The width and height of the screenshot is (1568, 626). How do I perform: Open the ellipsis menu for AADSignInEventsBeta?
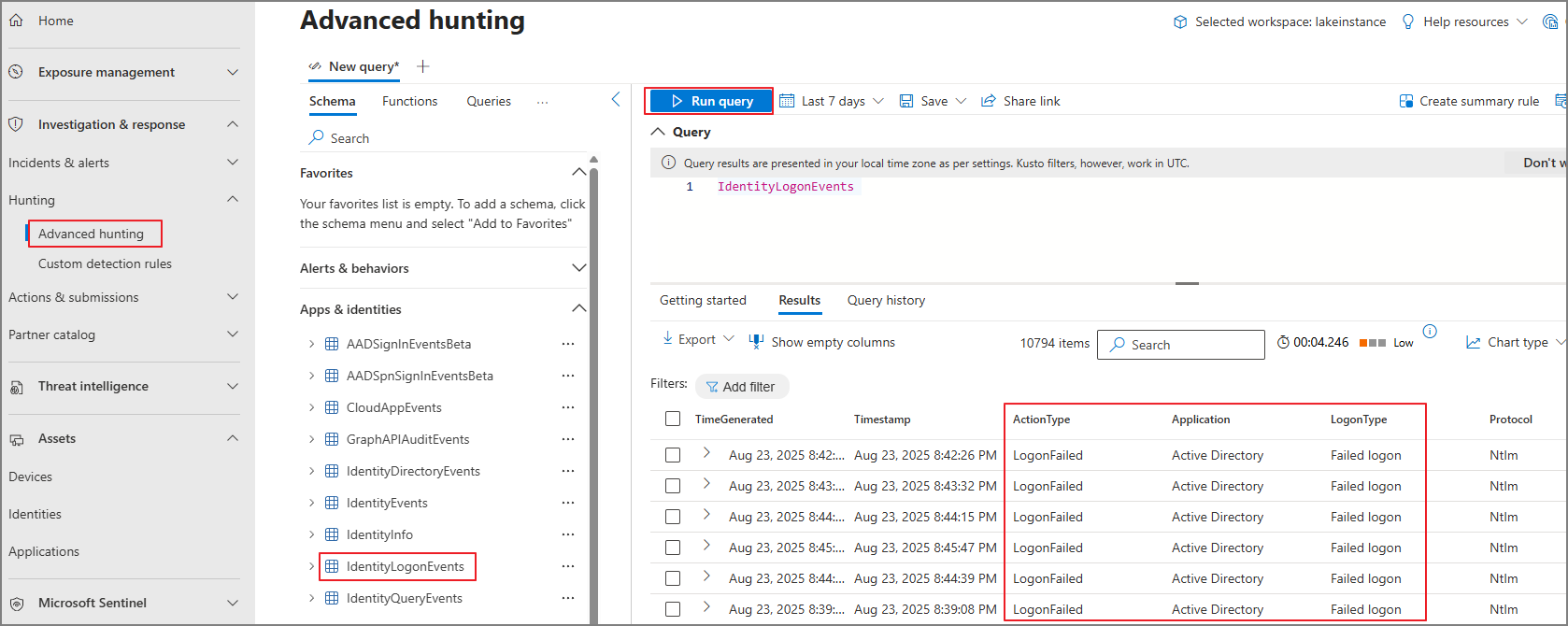[x=568, y=344]
